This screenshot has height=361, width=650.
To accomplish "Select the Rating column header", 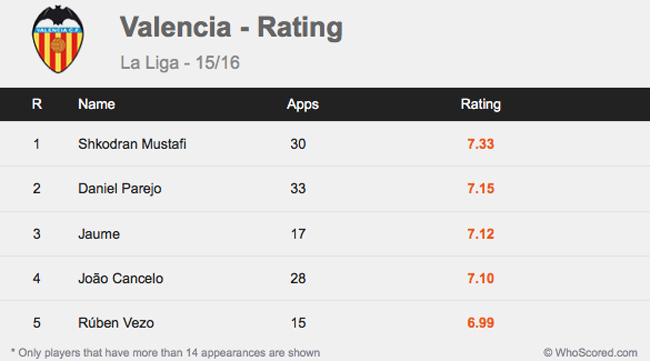I will tap(480, 104).
